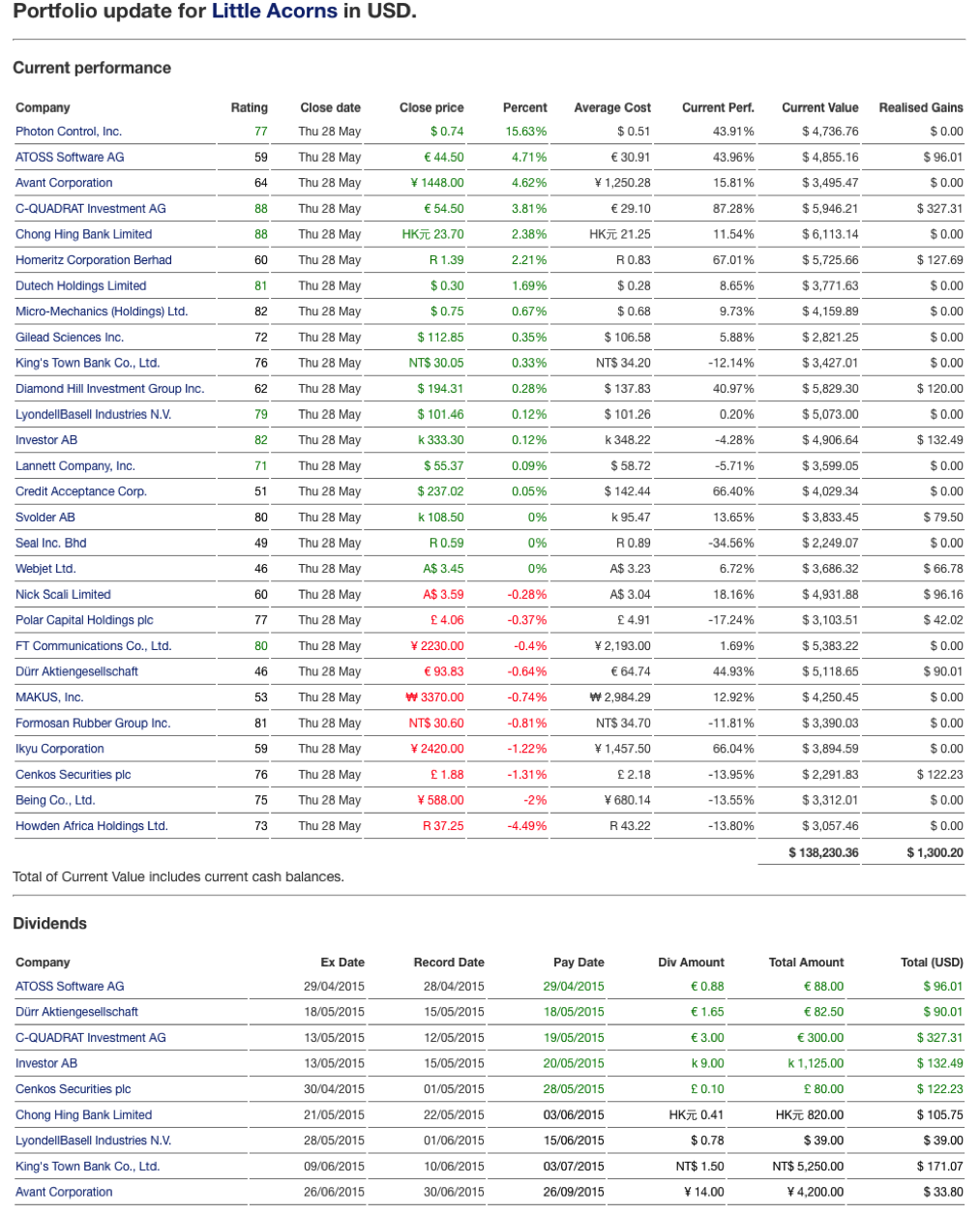This screenshot has width=980, height=1215.
Task: Open Dürr Aktiengesellschaft in the Current performance table
Action: [77, 671]
